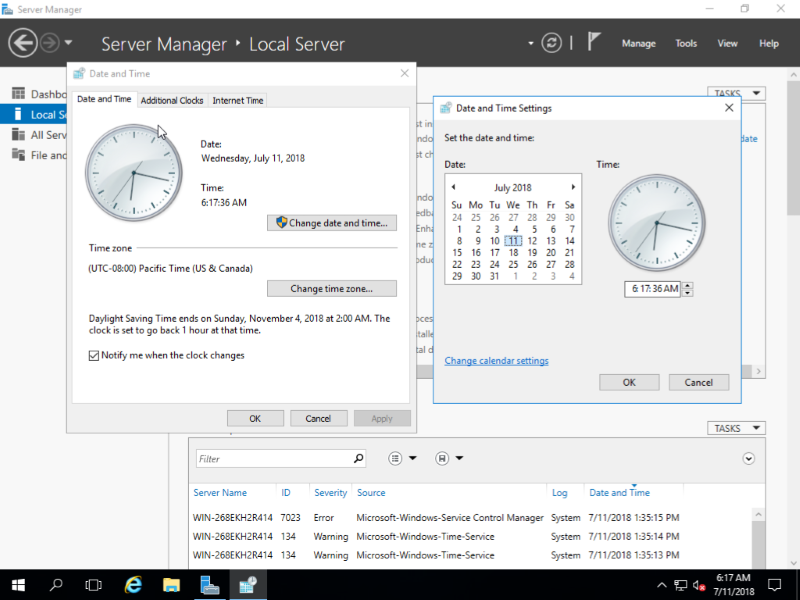Sort events by ID column
The image size is (800, 600).
286,493
